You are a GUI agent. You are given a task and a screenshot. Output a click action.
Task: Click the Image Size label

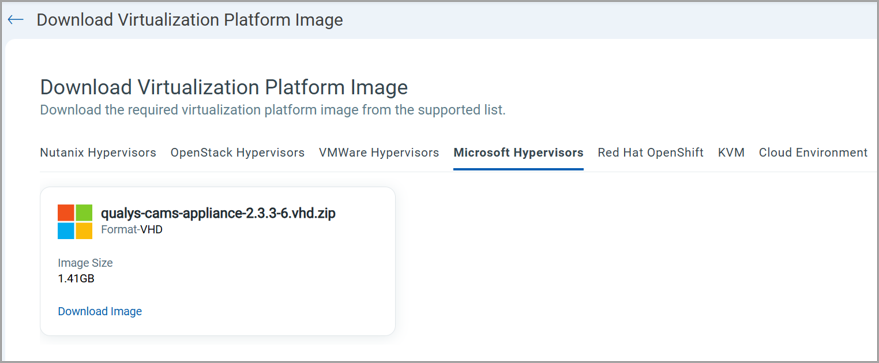coord(85,263)
